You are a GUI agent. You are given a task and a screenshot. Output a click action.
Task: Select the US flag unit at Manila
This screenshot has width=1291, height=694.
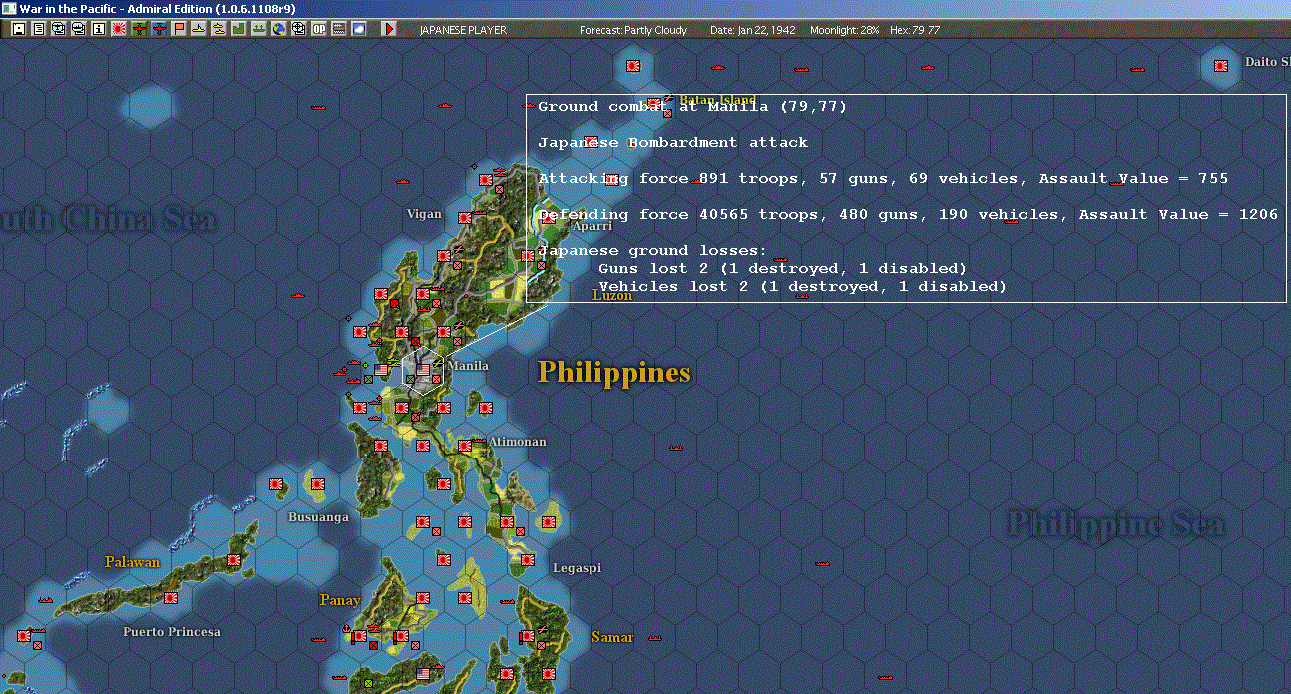click(x=423, y=370)
